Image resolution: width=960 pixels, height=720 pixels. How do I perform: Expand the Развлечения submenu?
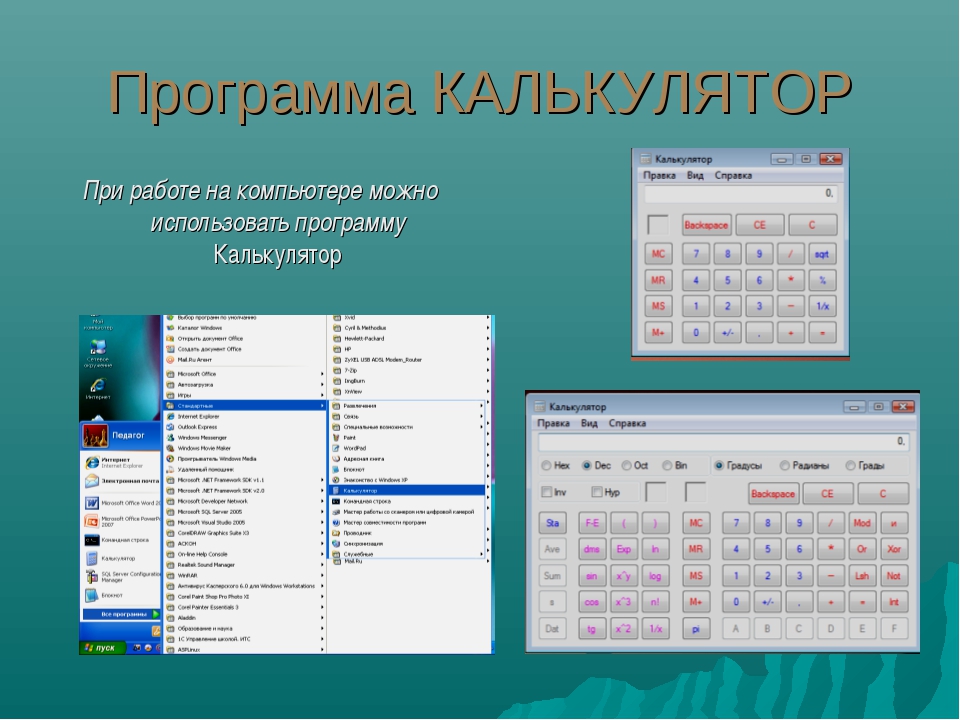408,405
